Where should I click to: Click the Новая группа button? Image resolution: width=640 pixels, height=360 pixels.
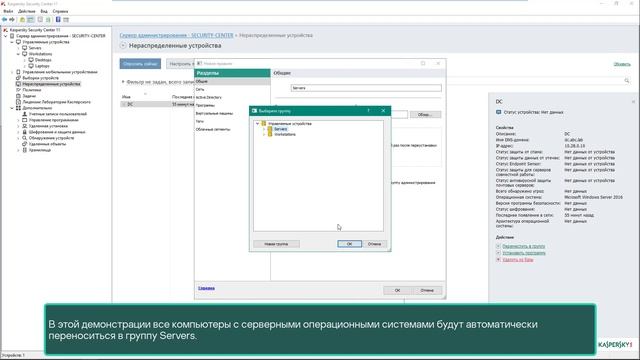pyautogui.click(x=276, y=244)
